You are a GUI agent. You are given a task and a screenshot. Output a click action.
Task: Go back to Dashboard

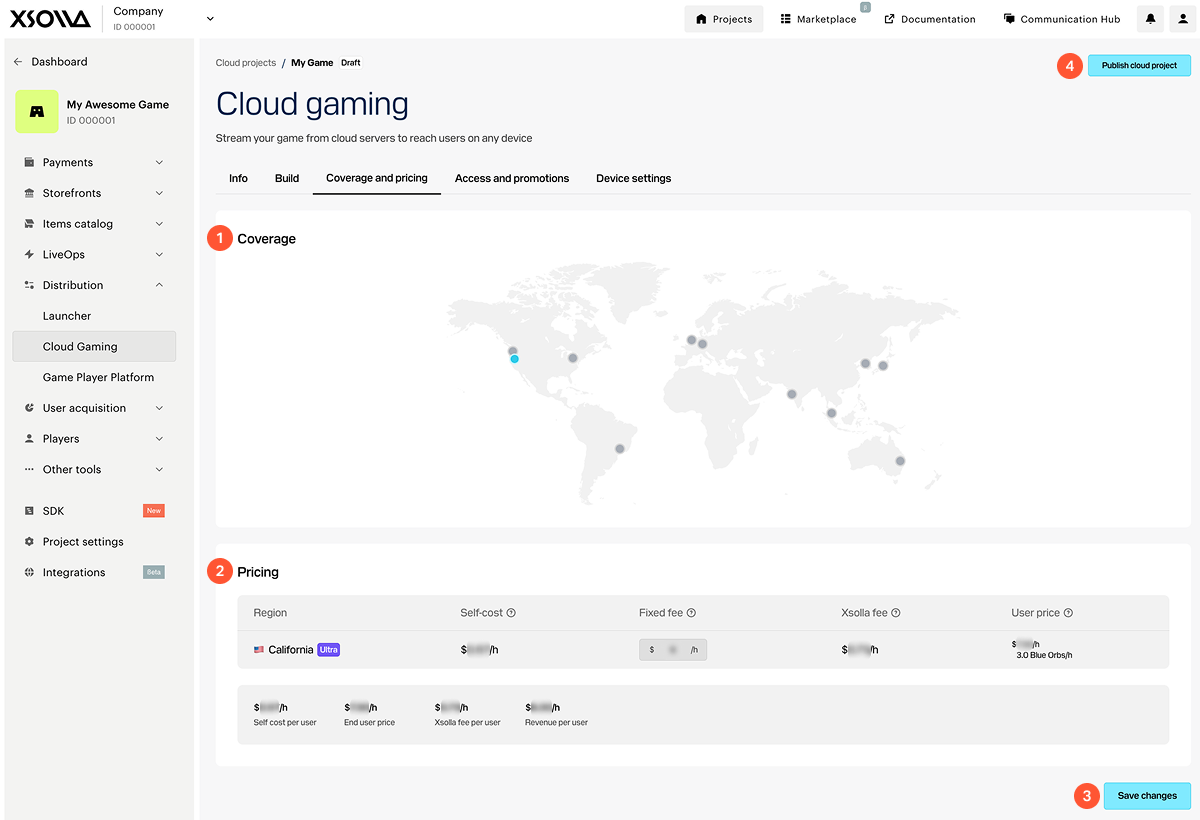click(50, 62)
